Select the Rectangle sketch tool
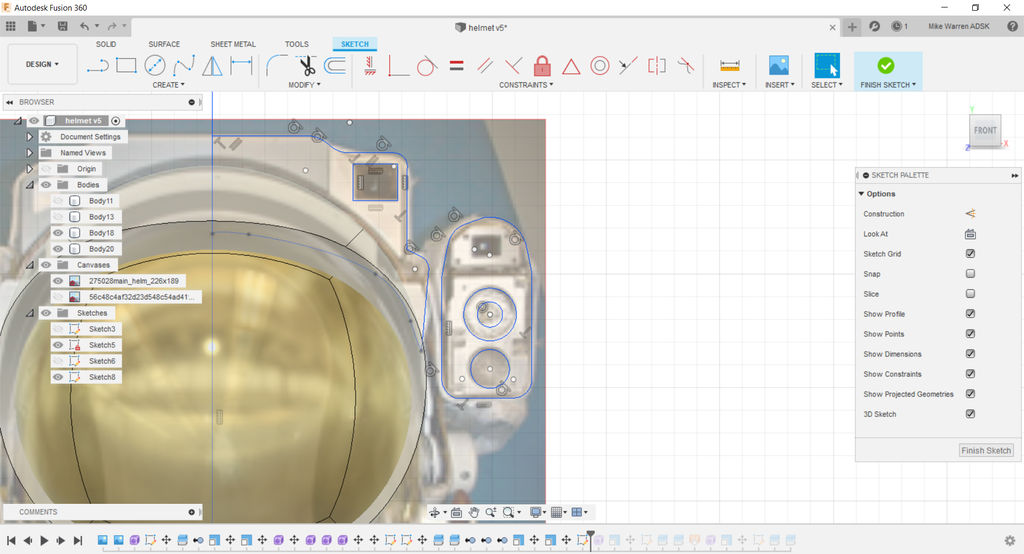 pyautogui.click(x=126, y=65)
